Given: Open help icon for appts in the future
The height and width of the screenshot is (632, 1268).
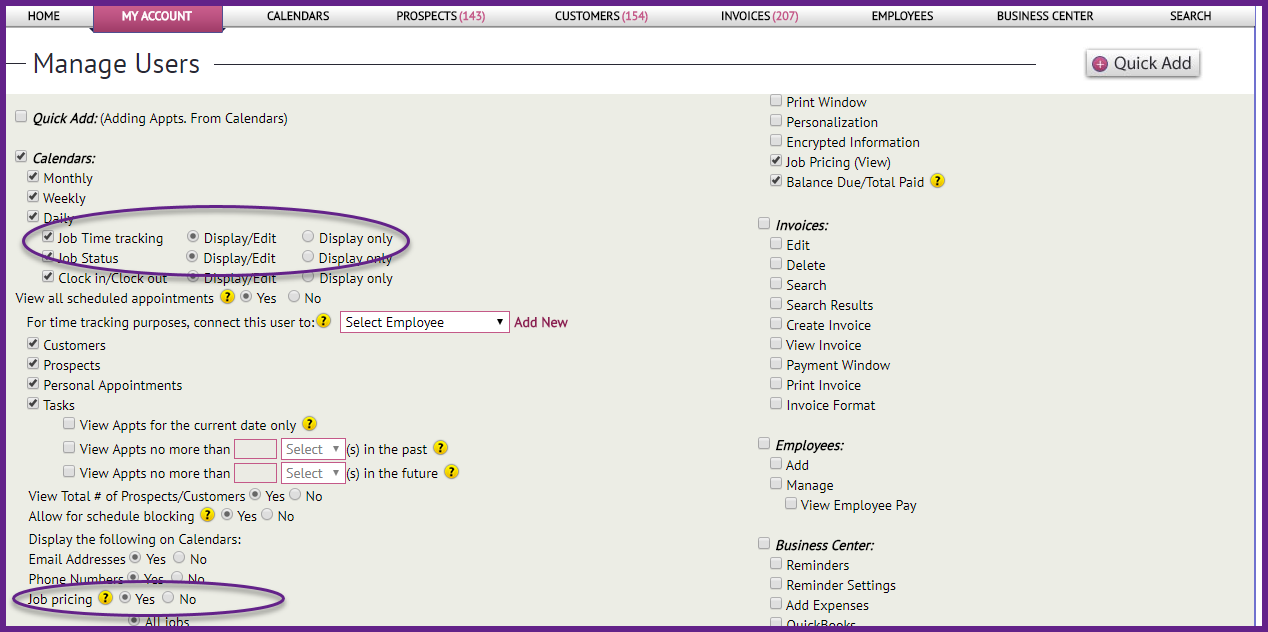Looking at the screenshot, I should (x=451, y=472).
